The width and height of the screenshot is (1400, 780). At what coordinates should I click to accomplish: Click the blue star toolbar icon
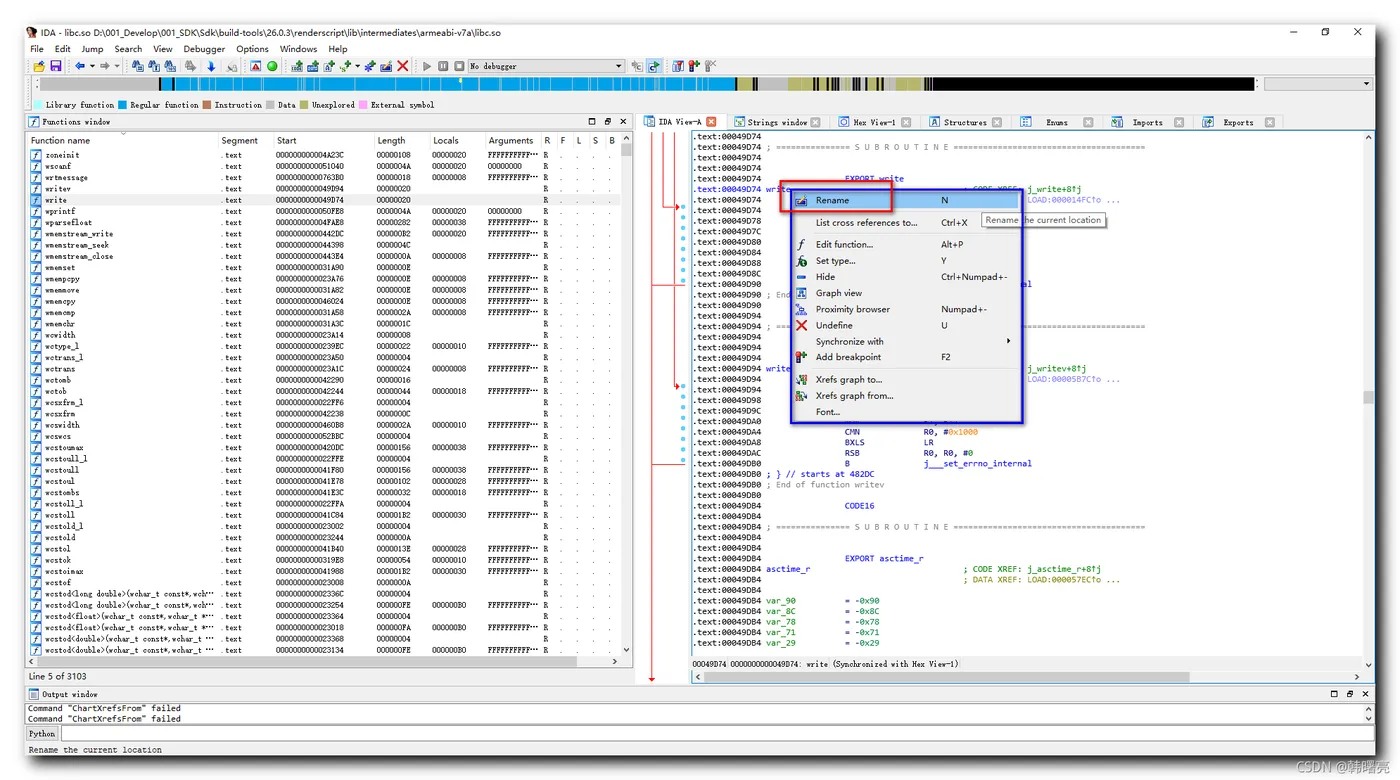coord(369,66)
